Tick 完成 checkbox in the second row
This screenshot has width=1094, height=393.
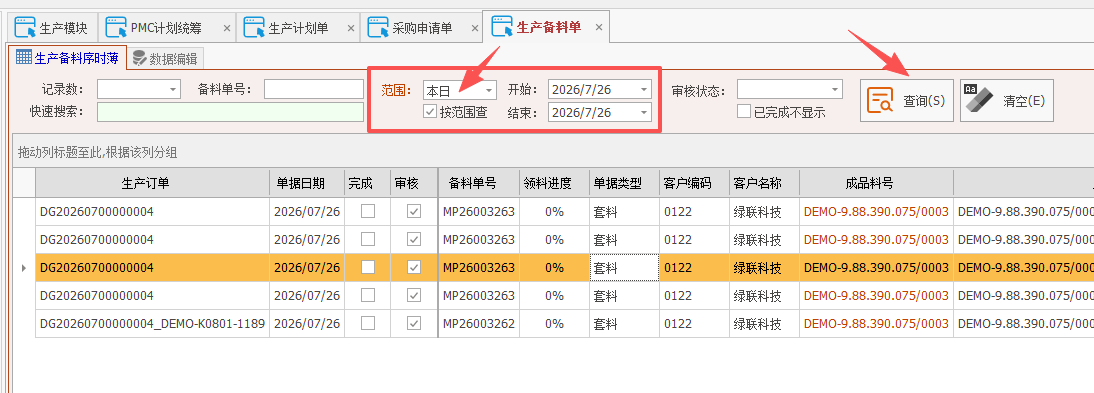point(368,239)
